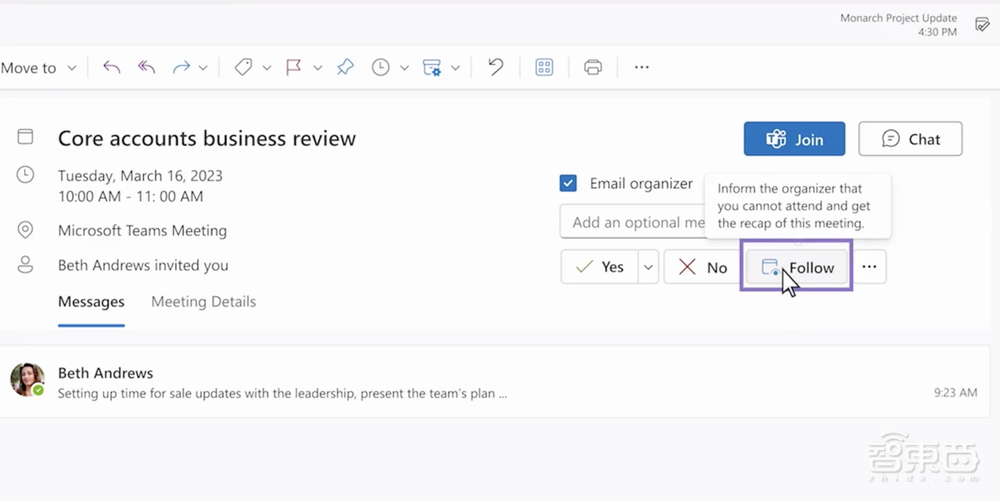Image resolution: width=1000 pixels, height=501 pixels.
Task: Expand the Forward options dropdown arrow
Action: coord(203,68)
